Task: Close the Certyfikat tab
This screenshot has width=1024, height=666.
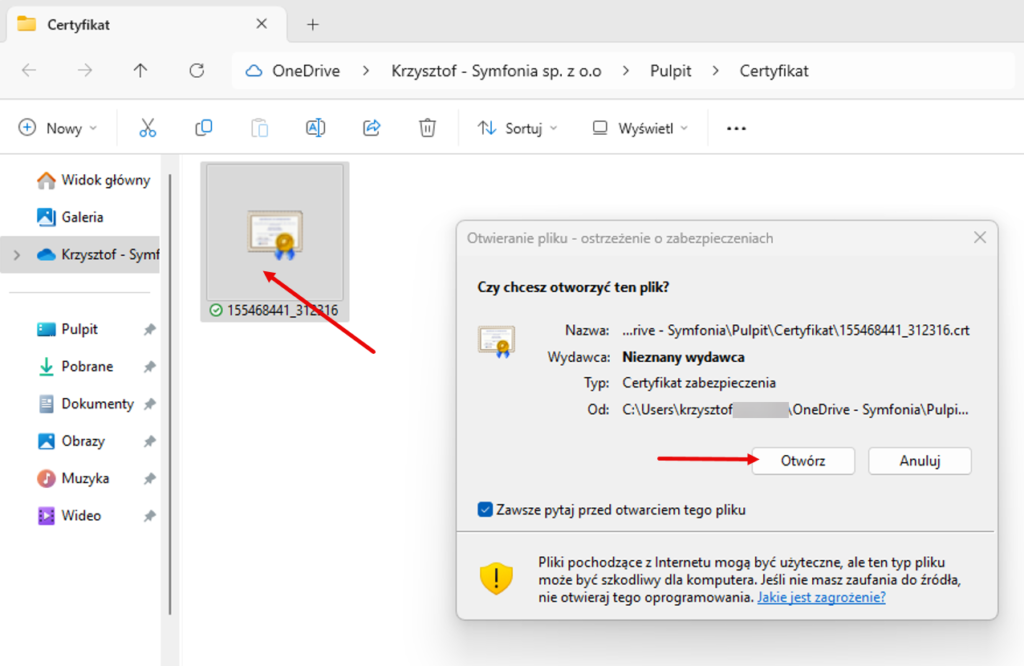Action: tap(261, 24)
